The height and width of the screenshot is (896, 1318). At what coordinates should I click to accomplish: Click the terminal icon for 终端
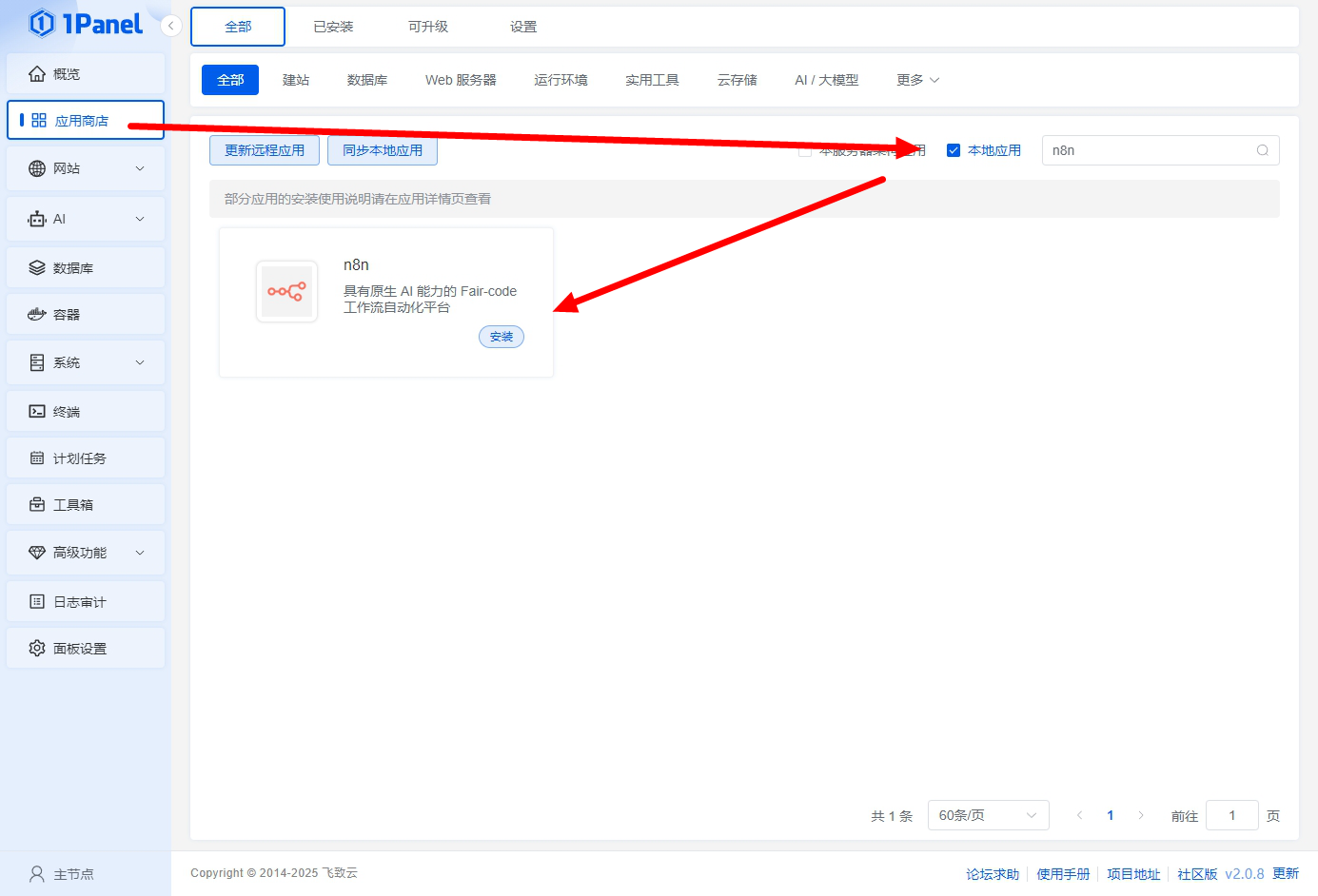pos(37,411)
